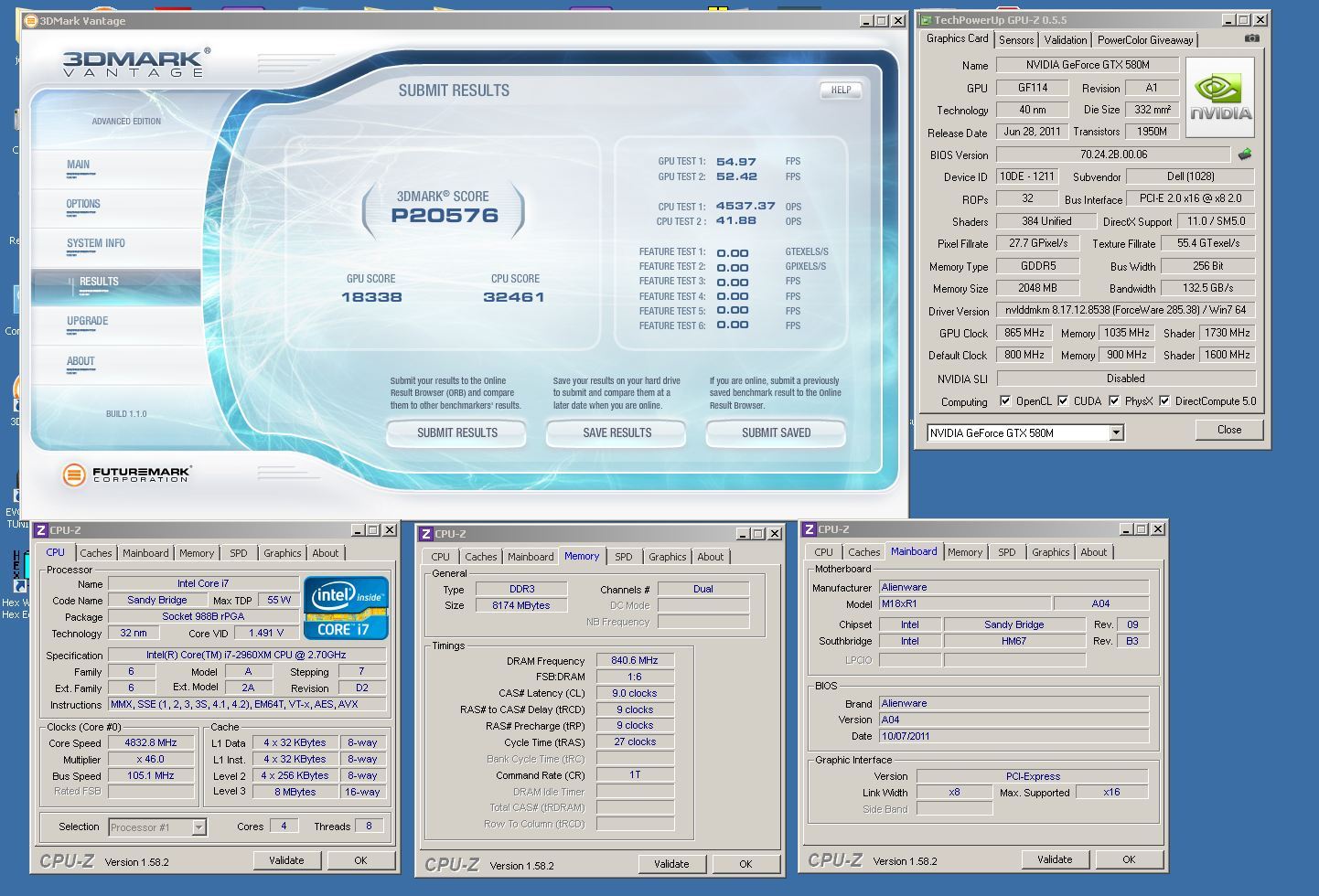Open the GeForce GTX 580M GPU dropdown
Image resolution: width=1319 pixels, height=896 pixels.
tap(1116, 433)
